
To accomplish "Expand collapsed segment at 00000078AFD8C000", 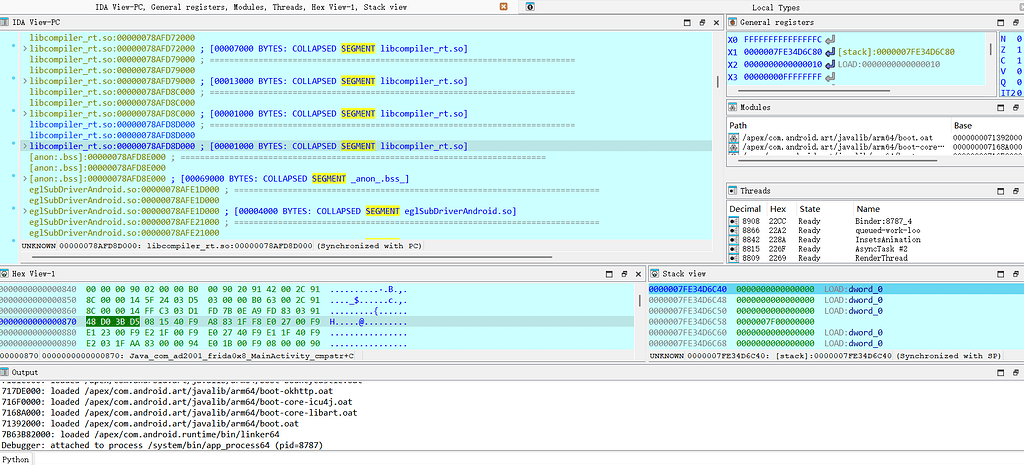I will tap(25, 113).
